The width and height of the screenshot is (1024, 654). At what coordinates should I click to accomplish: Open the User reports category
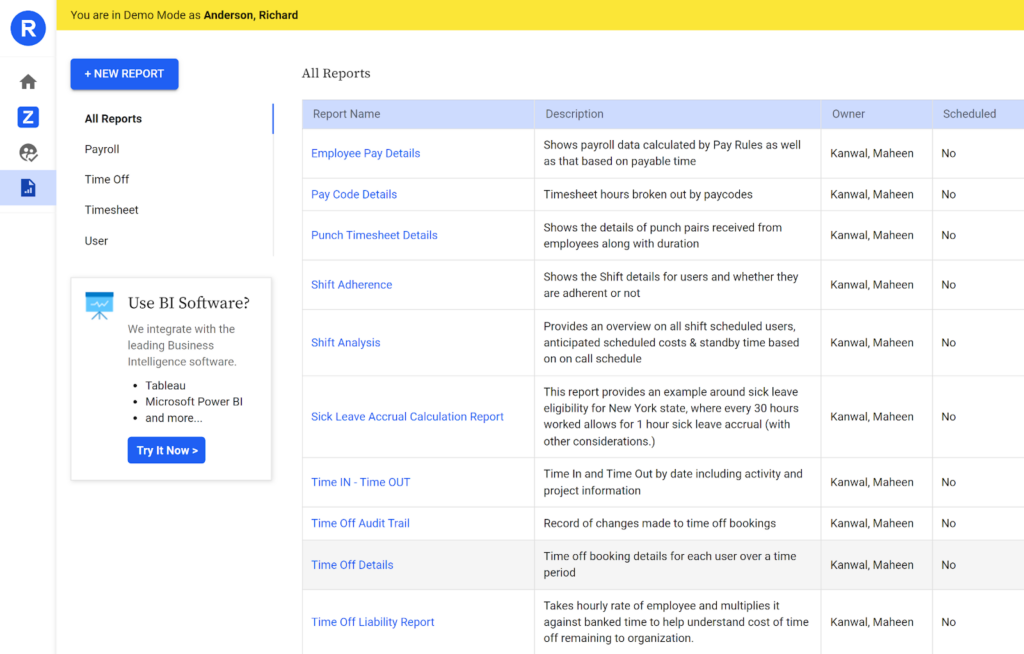(96, 241)
